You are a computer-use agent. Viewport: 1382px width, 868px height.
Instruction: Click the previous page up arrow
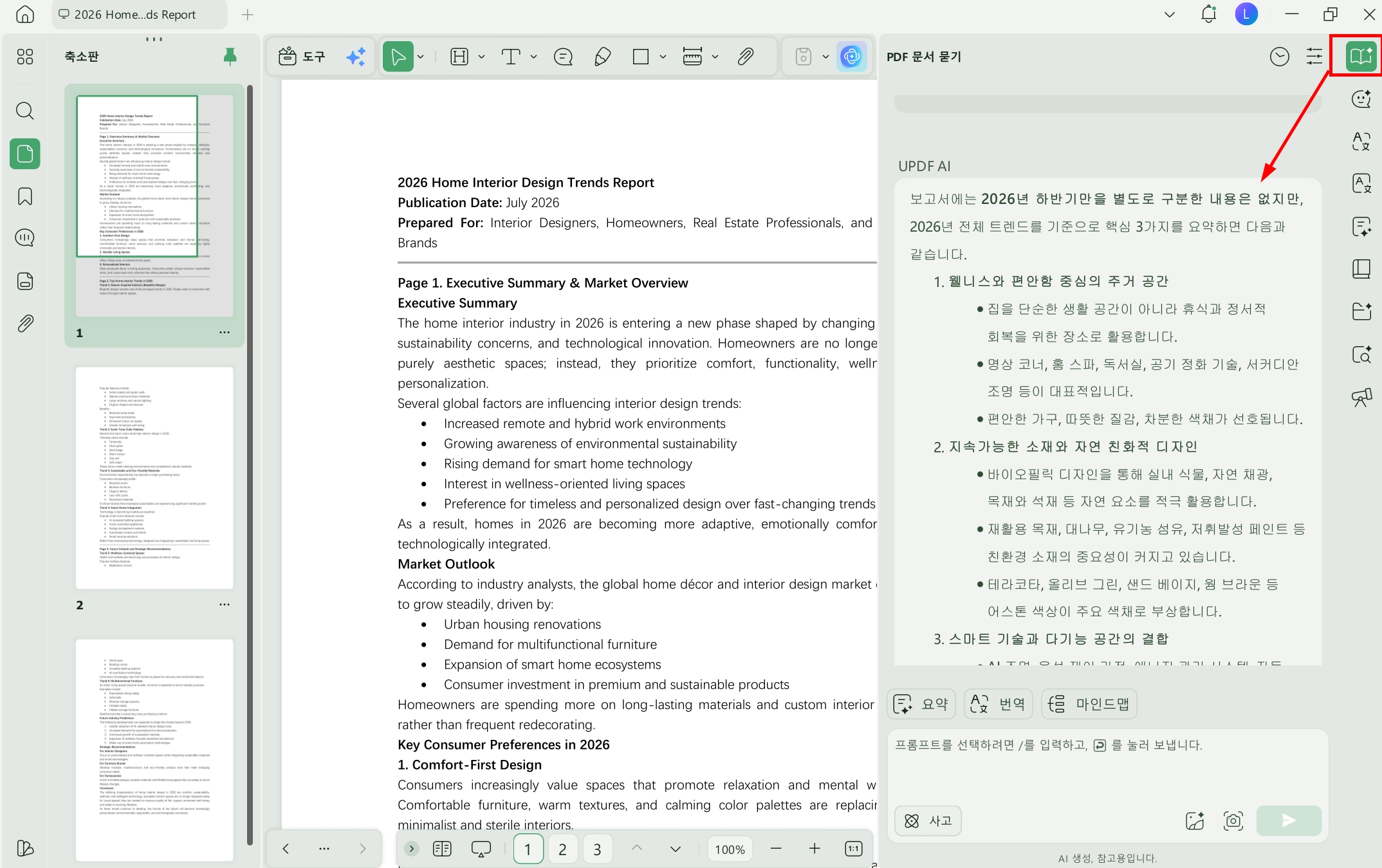[637, 849]
